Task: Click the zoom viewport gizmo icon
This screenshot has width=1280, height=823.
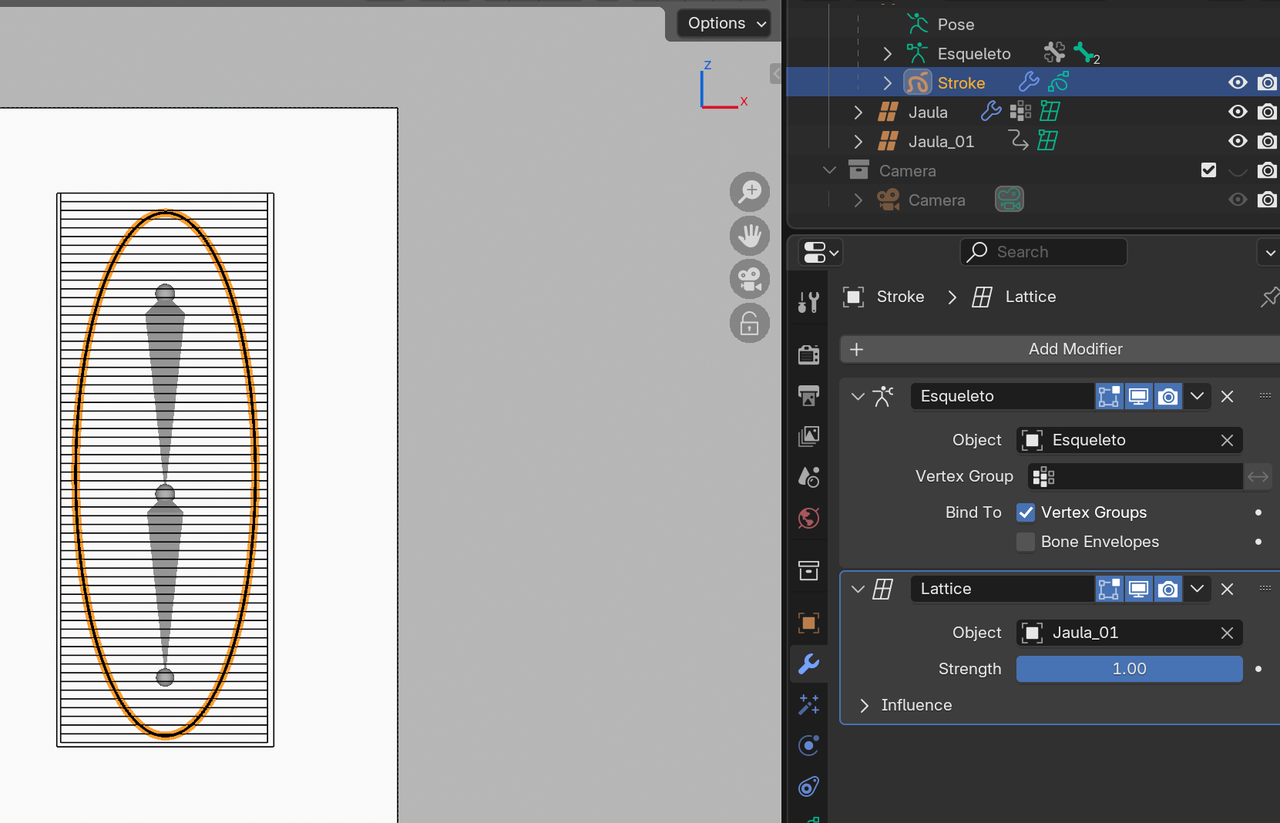Action: (x=749, y=192)
